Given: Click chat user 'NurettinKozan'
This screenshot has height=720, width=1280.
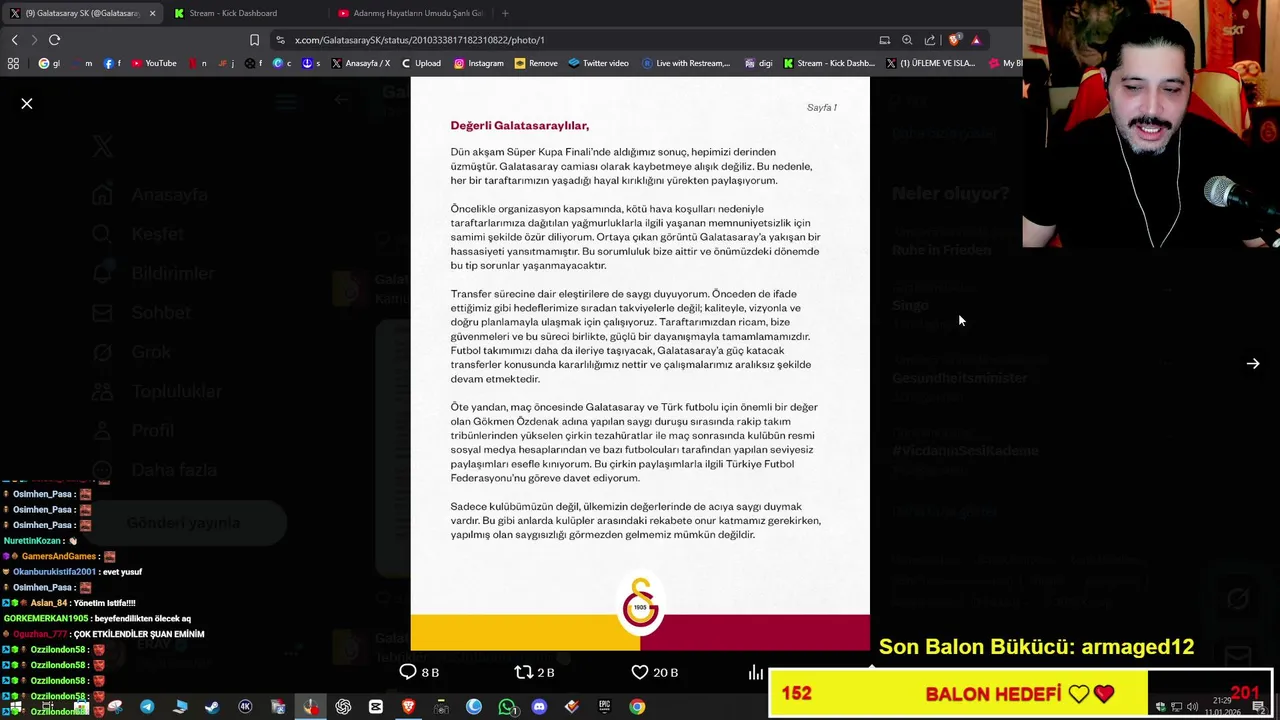Looking at the screenshot, I should point(33,541).
